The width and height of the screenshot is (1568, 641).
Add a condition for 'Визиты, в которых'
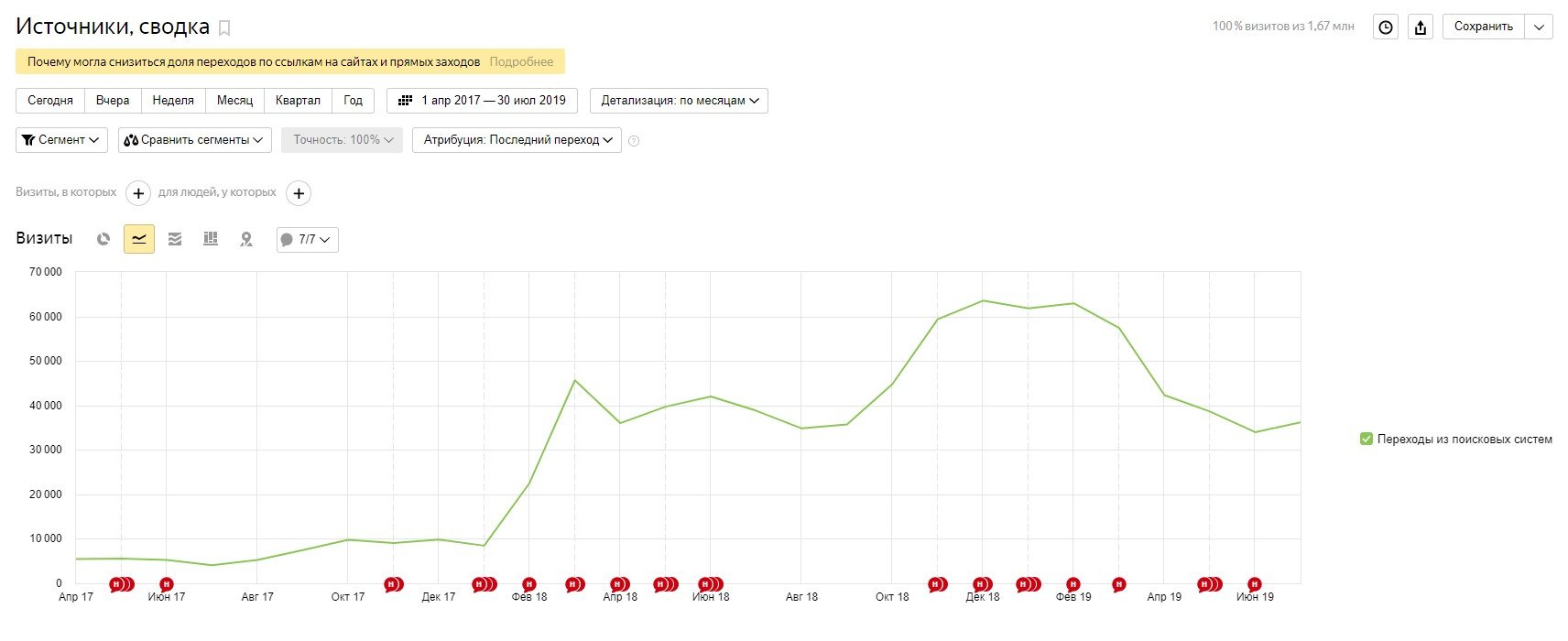coord(138,193)
